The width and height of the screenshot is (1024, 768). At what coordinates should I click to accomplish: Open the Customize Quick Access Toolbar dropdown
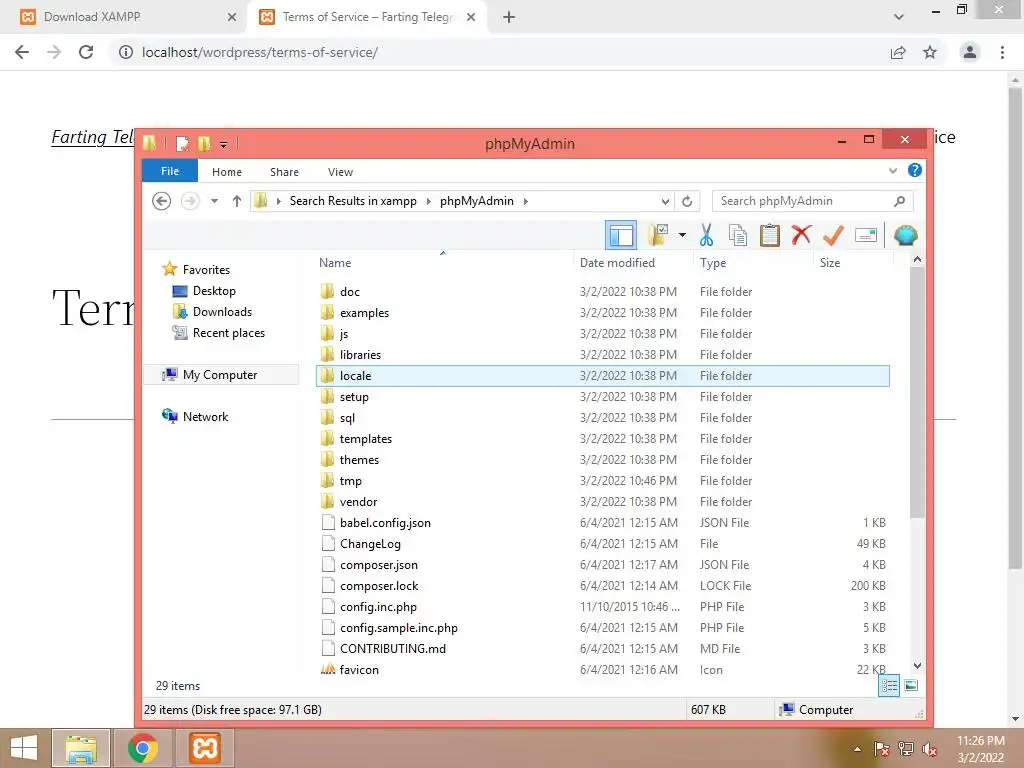tap(223, 144)
